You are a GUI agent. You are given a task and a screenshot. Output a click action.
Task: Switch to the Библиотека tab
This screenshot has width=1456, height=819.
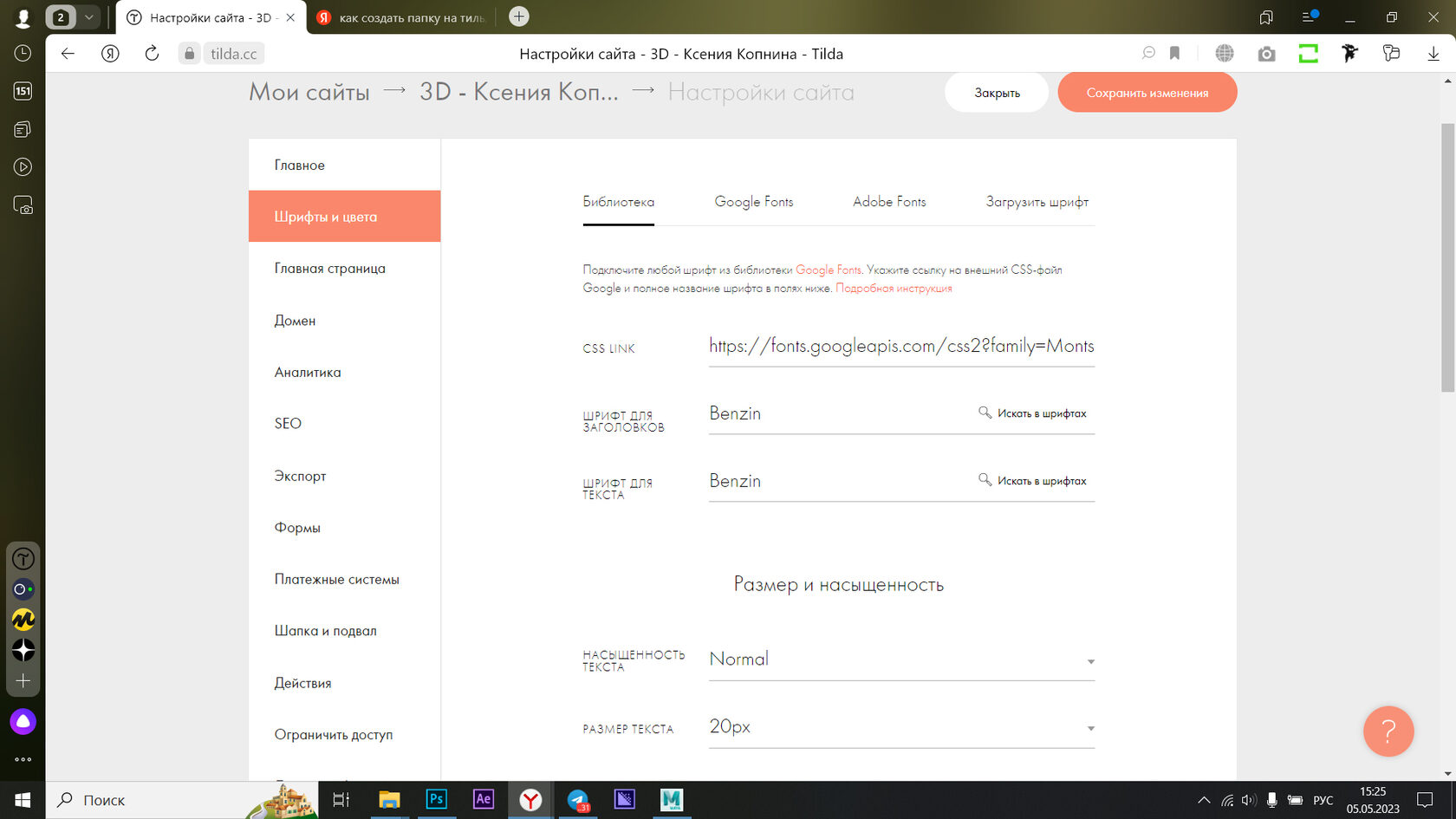(618, 202)
